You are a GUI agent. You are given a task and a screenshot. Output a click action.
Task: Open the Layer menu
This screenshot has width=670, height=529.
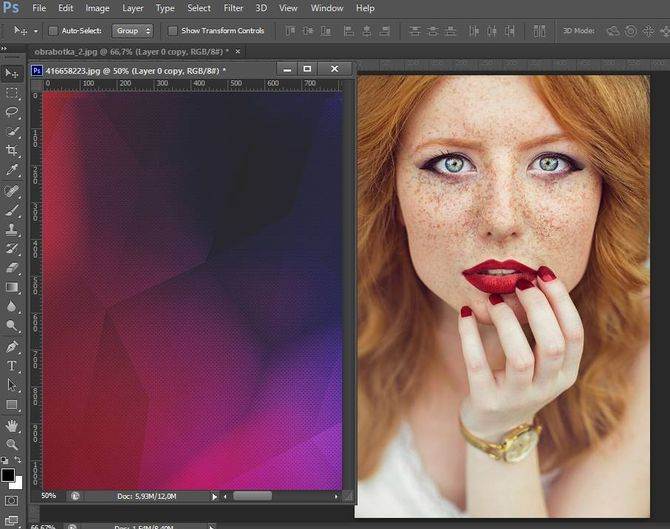132,8
